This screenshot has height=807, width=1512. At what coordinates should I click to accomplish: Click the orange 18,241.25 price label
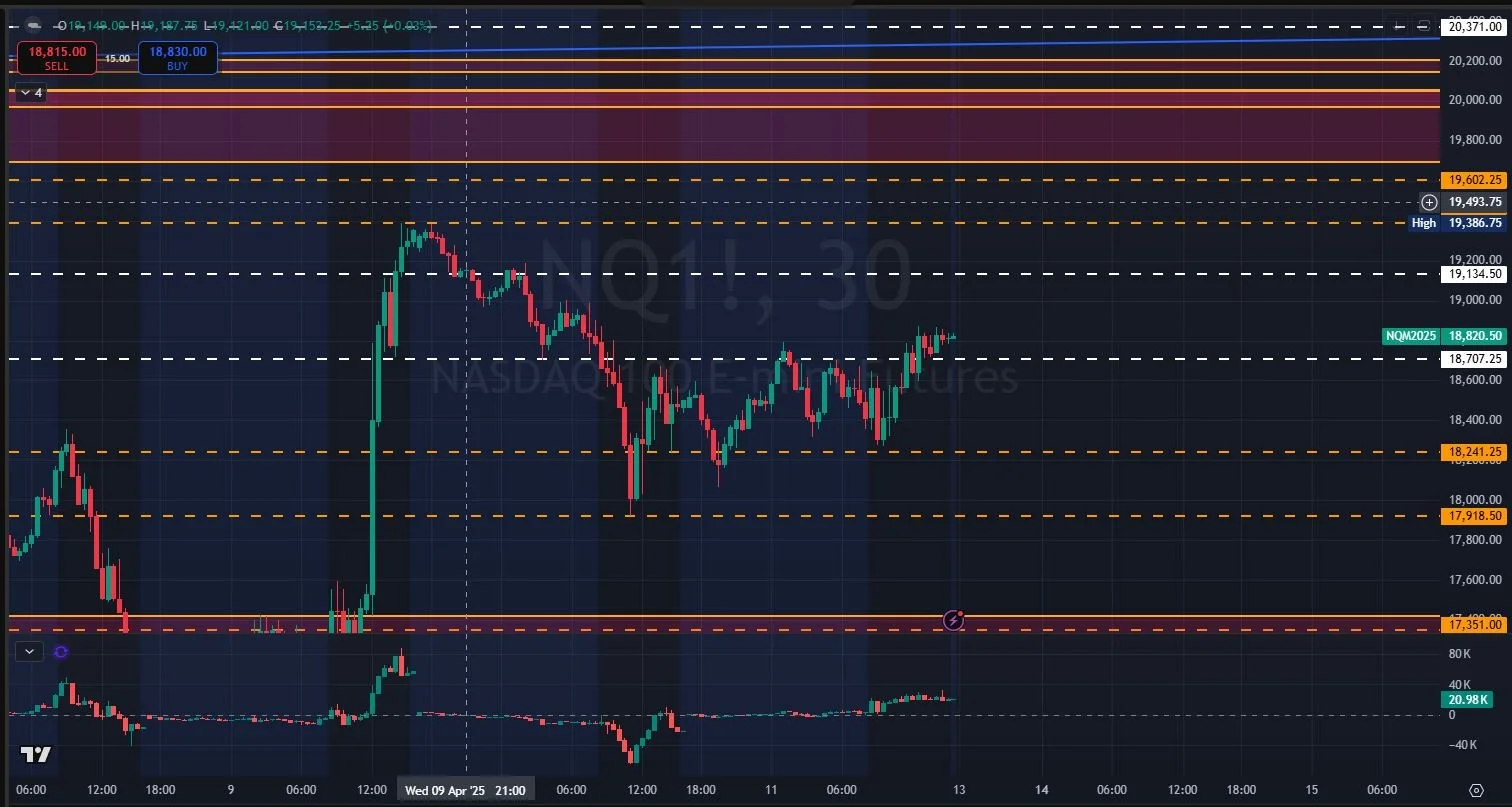coord(1473,452)
